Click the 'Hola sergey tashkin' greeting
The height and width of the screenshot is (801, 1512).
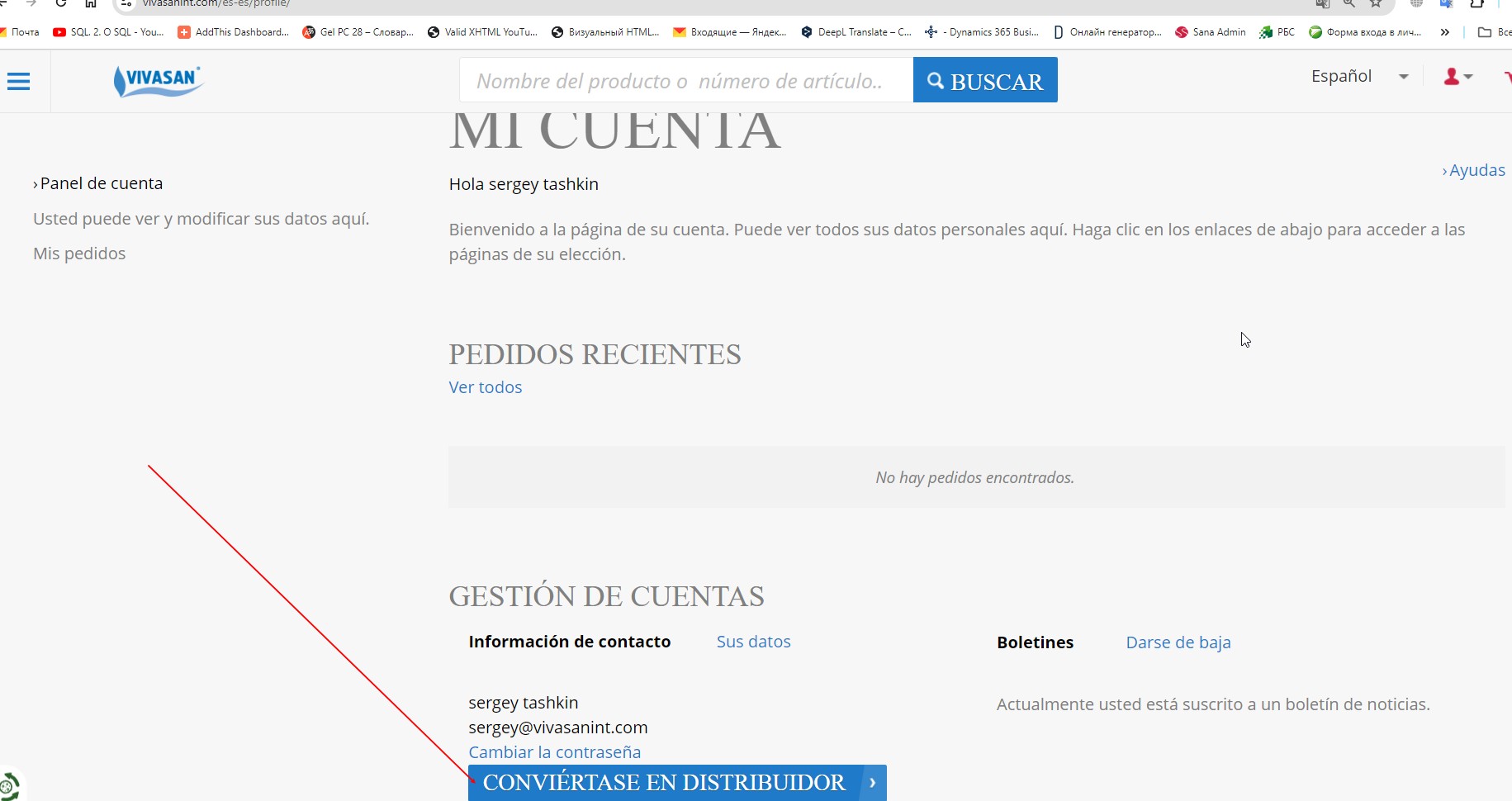click(x=524, y=184)
